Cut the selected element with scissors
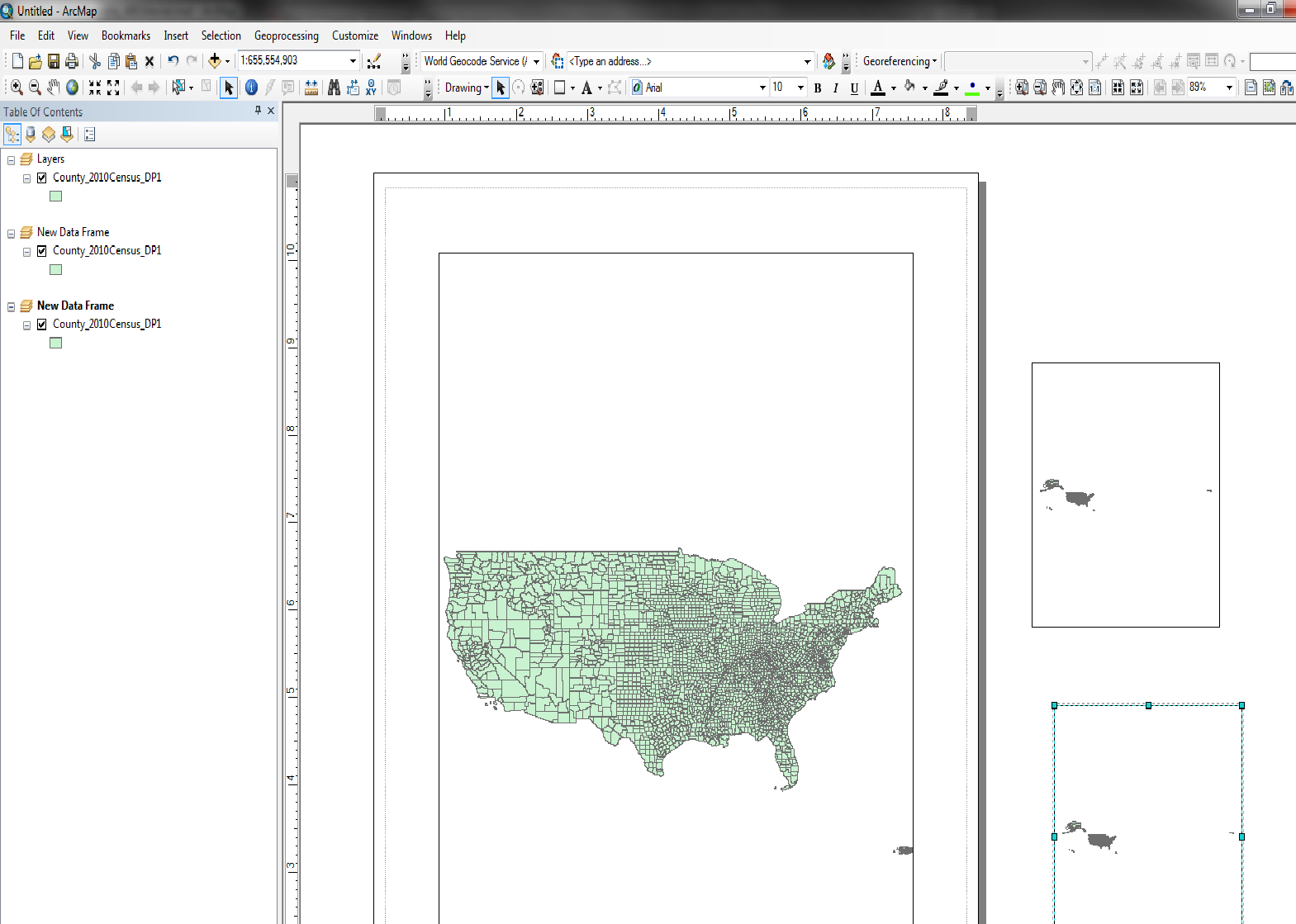Screen dimensions: 1296x924 coord(95,61)
